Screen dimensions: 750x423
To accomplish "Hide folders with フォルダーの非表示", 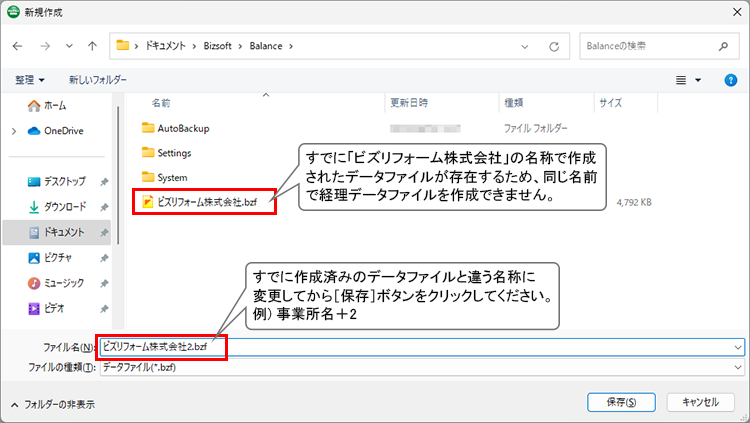I will coord(53,403).
